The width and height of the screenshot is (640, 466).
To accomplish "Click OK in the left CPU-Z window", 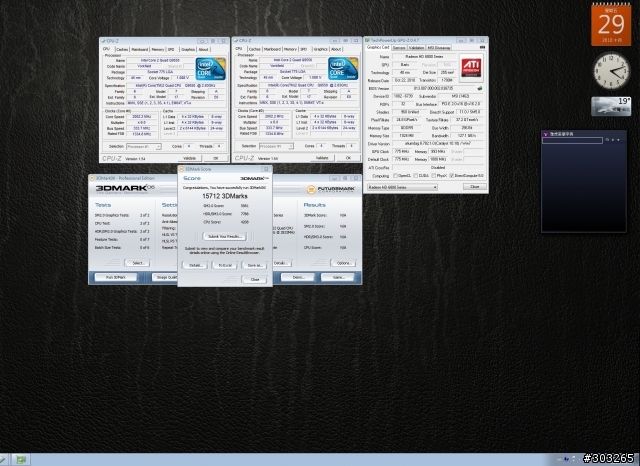I will [x=216, y=158].
